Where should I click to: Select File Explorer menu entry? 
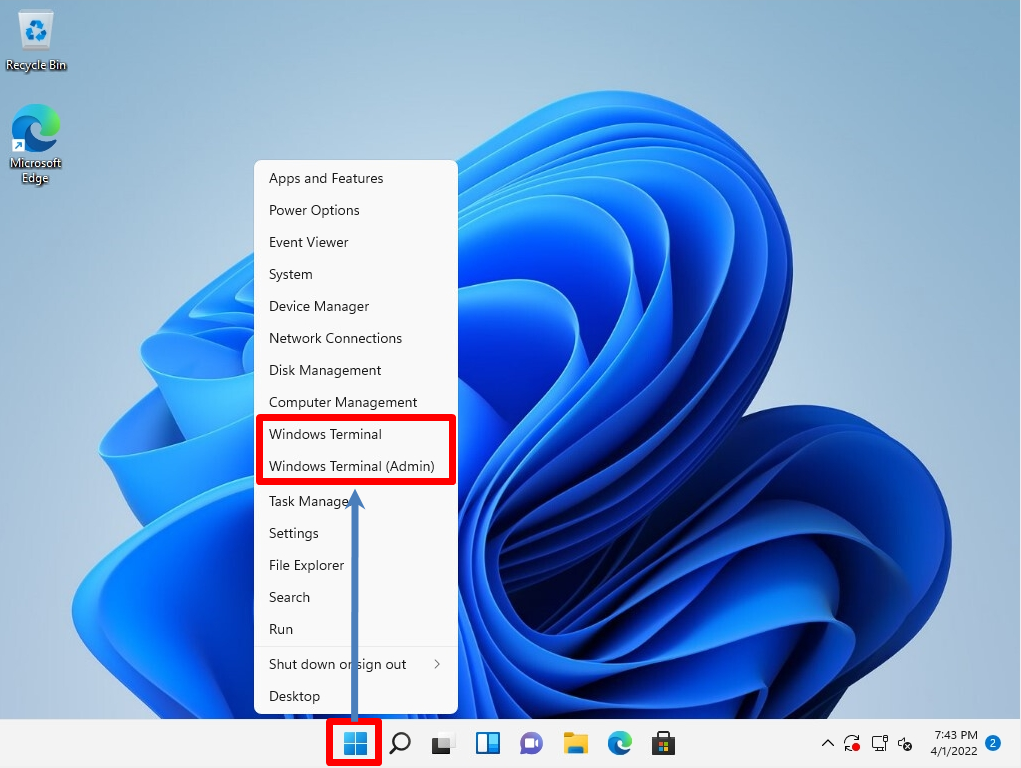point(356,565)
